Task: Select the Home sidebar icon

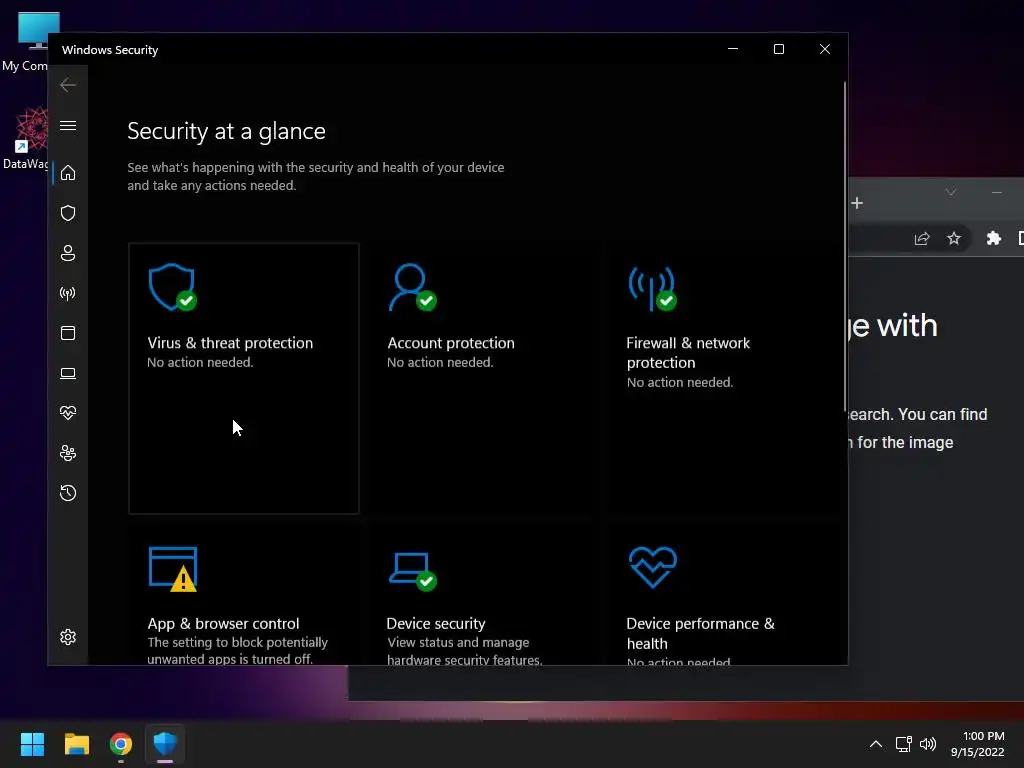Action: (x=68, y=173)
